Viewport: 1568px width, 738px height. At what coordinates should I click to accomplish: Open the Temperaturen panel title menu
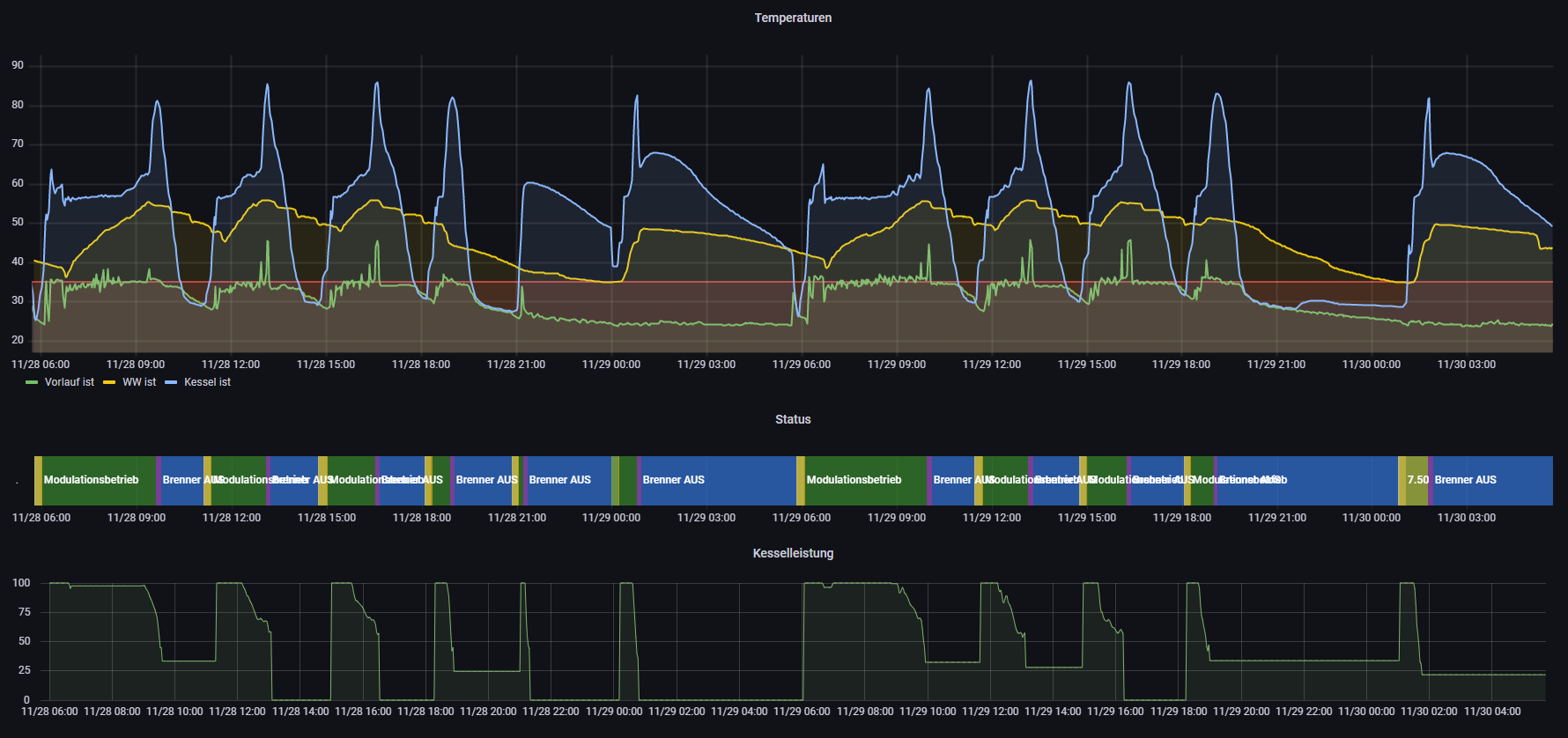pos(792,18)
